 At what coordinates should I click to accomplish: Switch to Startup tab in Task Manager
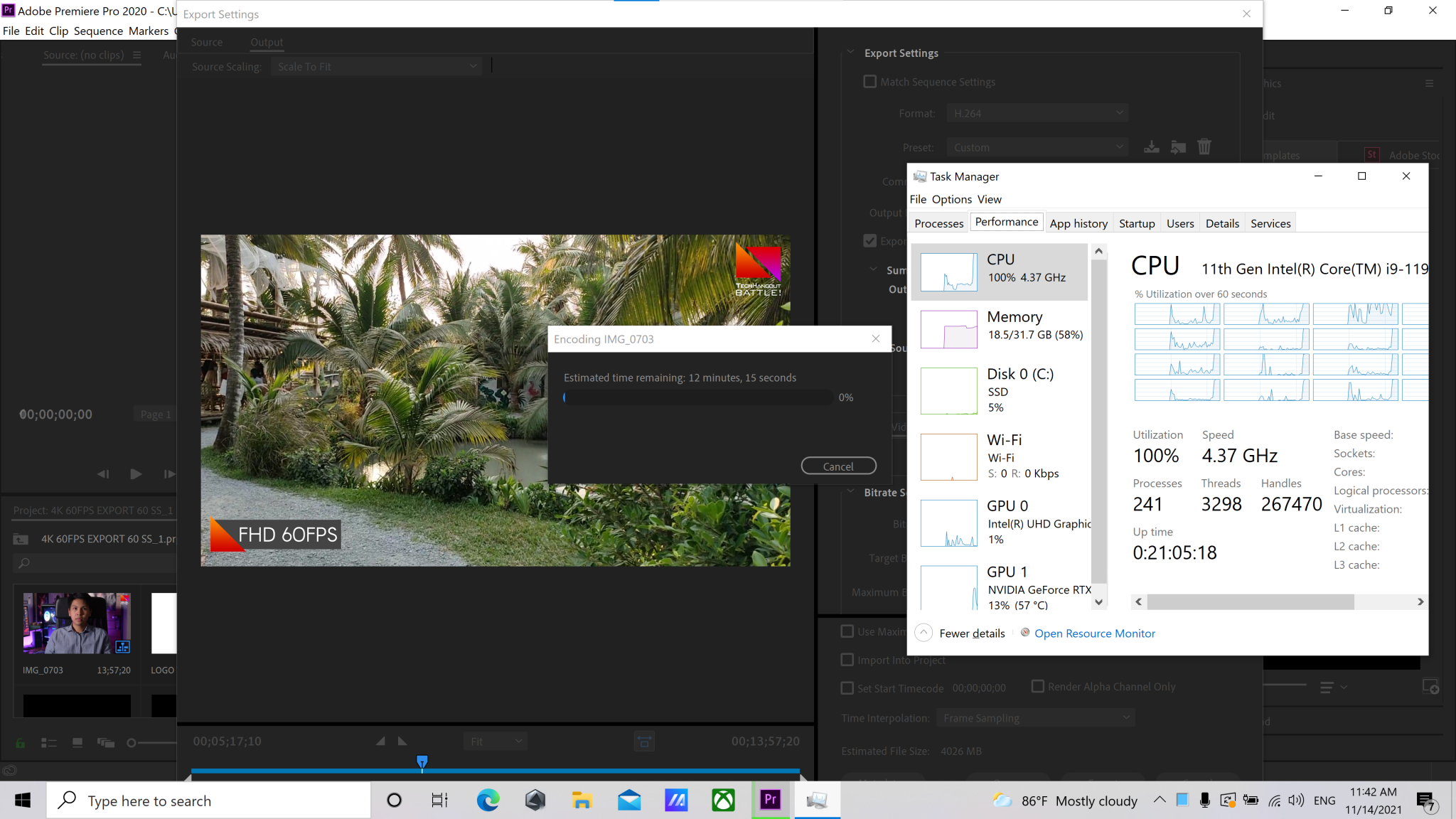[x=1137, y=223]
